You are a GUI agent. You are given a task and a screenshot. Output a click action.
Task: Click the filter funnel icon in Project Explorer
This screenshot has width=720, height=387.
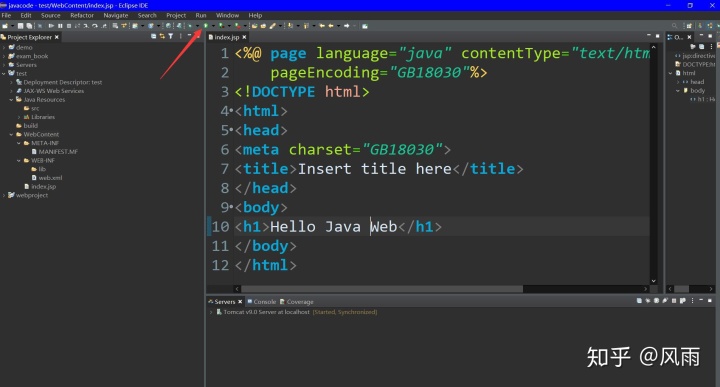pyautogui.click(x=171, y=36)
